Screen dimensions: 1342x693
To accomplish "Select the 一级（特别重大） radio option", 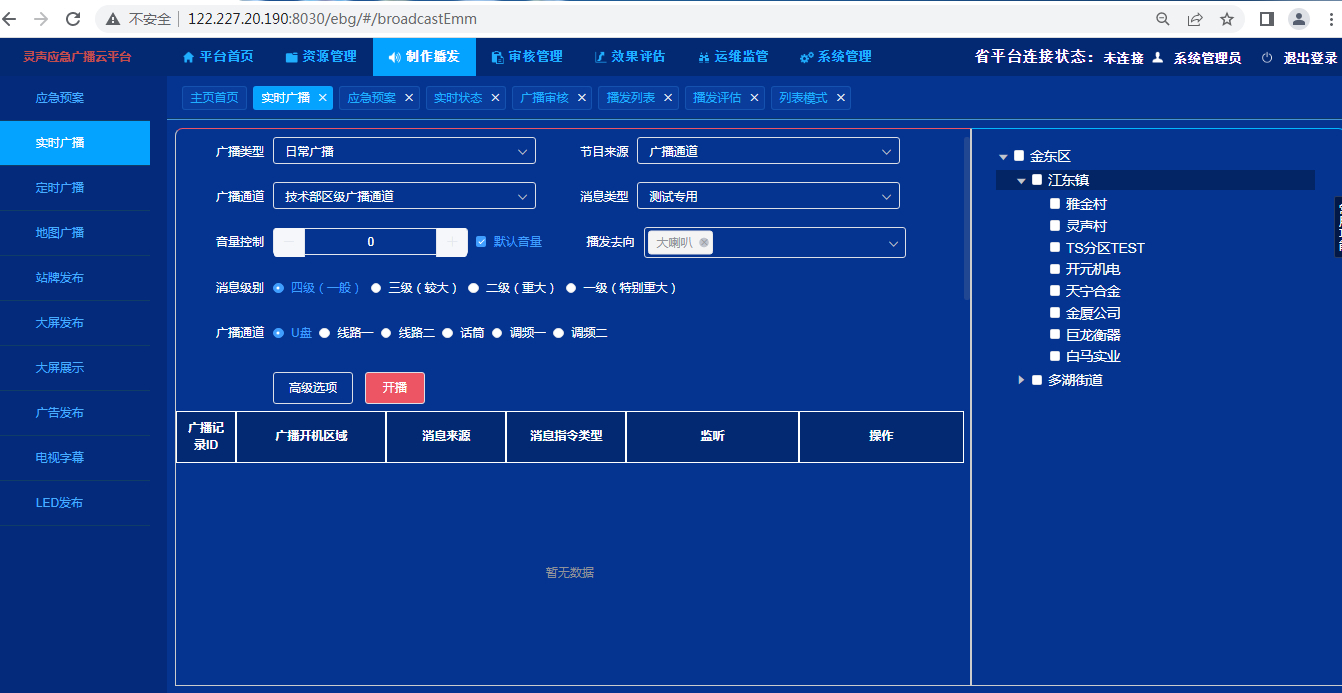I will [572, 288].
